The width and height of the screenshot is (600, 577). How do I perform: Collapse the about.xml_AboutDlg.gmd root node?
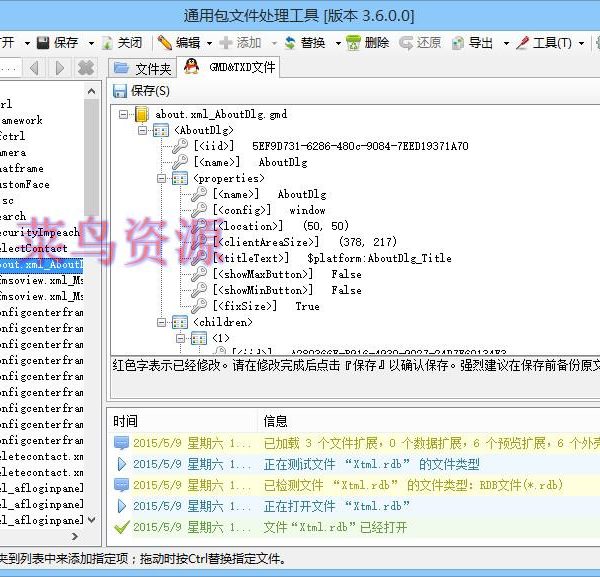pos(124,114)
